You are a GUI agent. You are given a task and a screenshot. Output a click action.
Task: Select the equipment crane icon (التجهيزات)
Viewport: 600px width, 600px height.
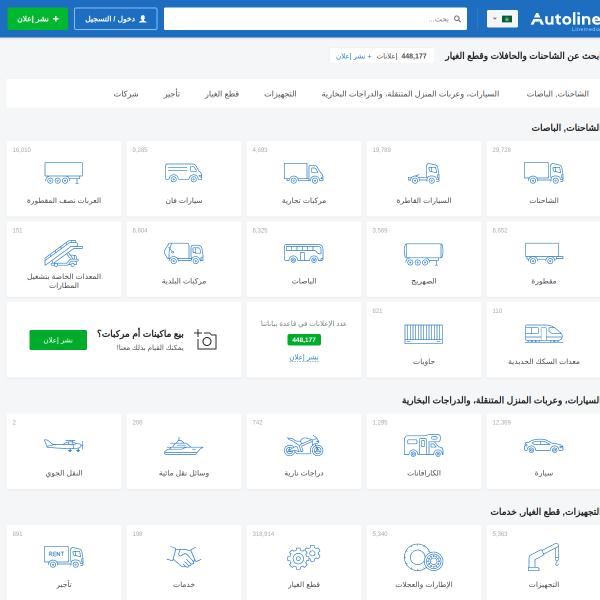[x=543, y=557]
